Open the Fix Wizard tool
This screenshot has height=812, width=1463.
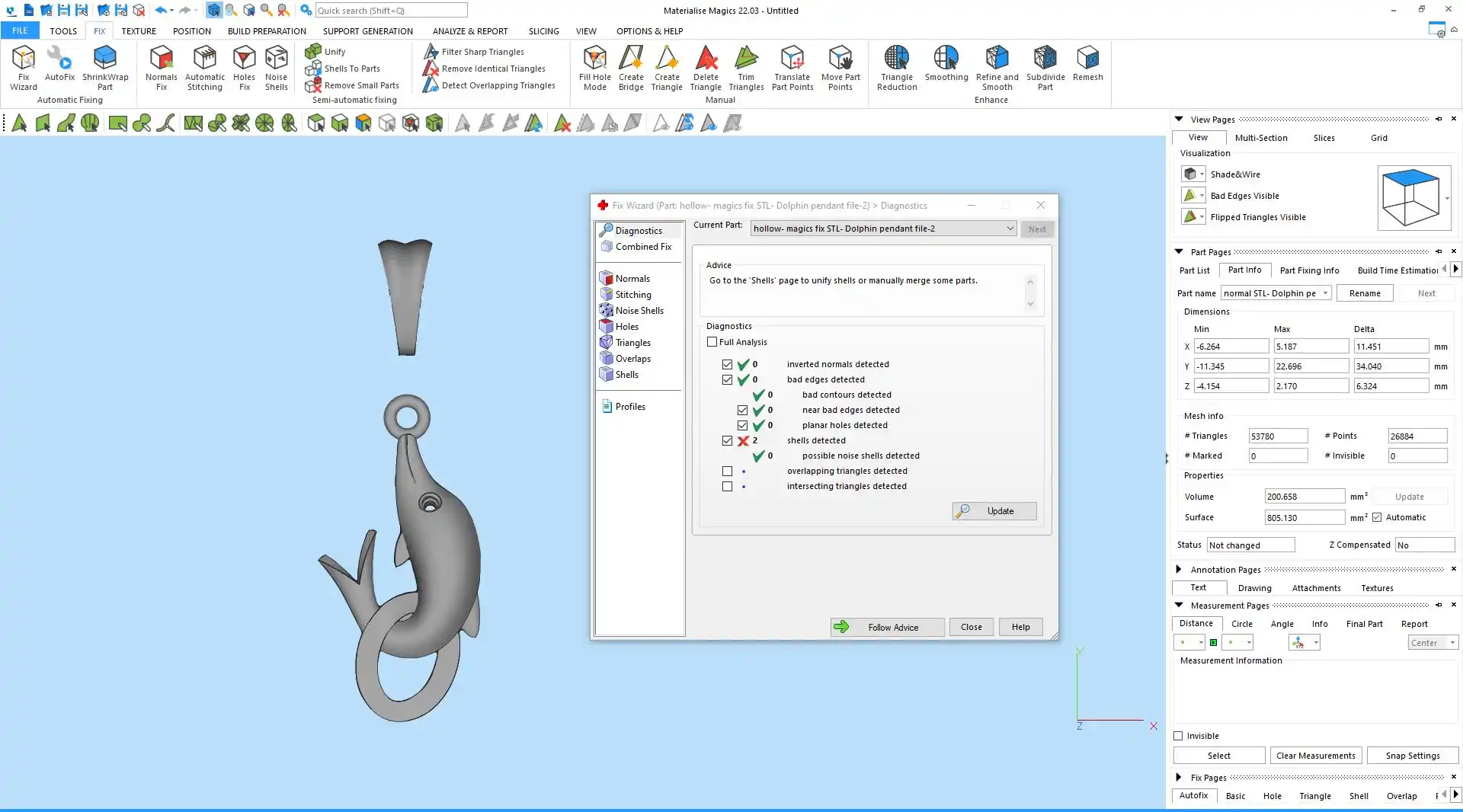pos(23,67)
